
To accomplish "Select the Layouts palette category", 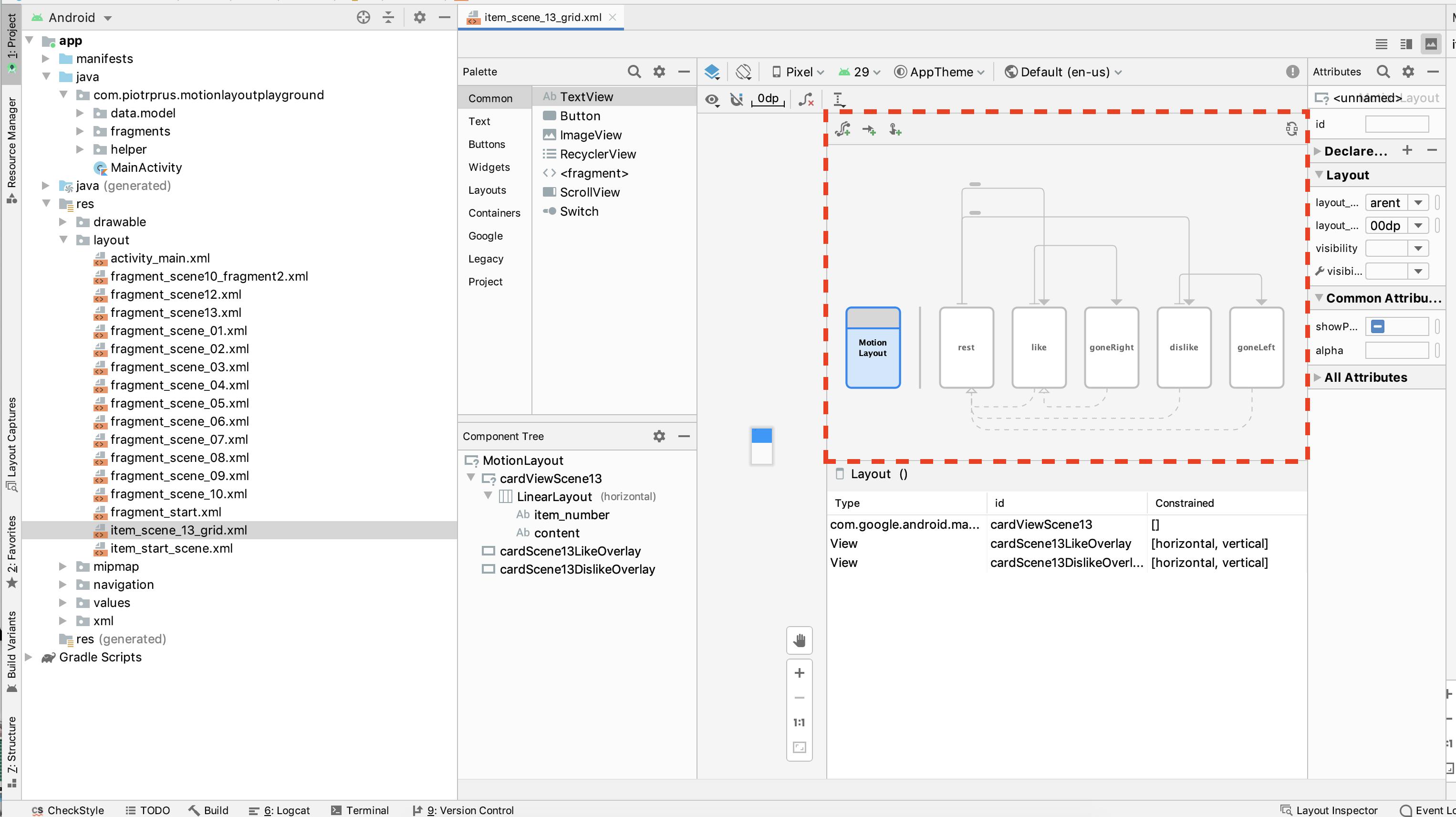I will pyautogui.click(x=487, y=190).
